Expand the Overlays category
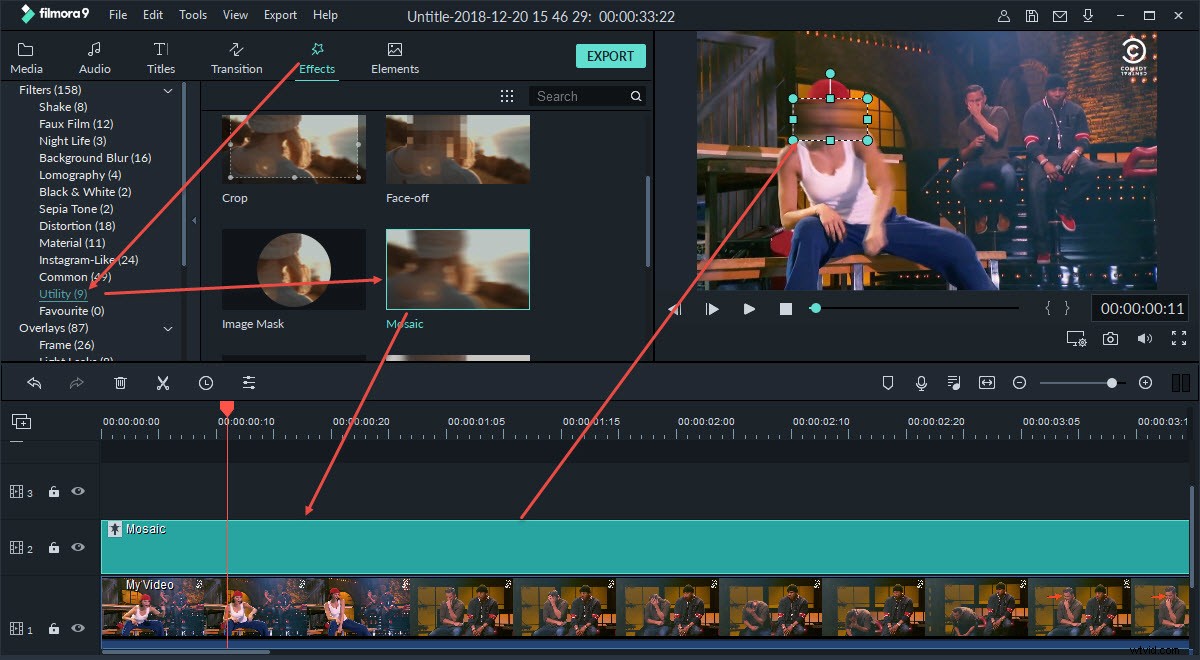Viewport: 1200px width, 660px height. point(168,328)
